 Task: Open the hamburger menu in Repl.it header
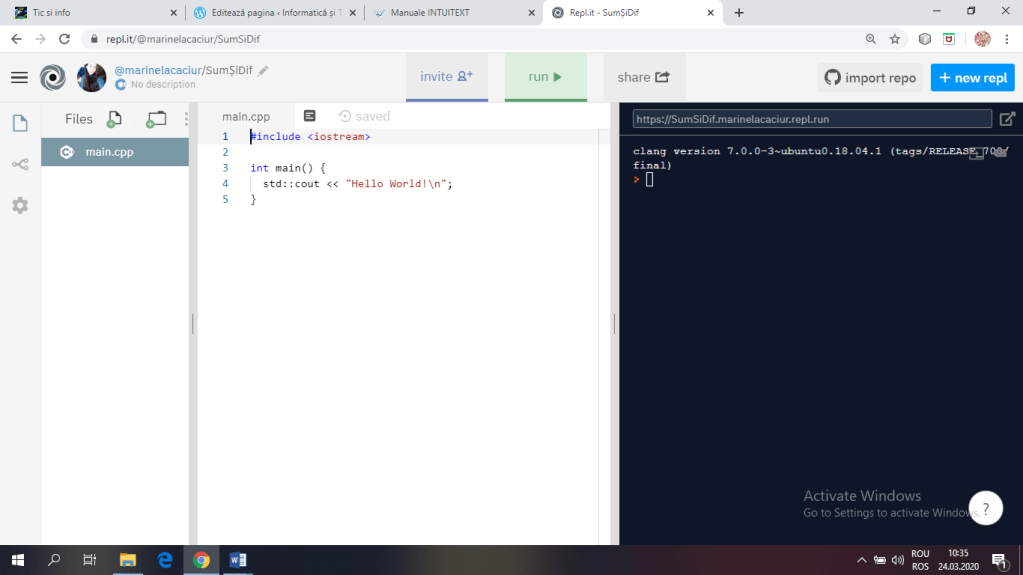pos(20,77)
